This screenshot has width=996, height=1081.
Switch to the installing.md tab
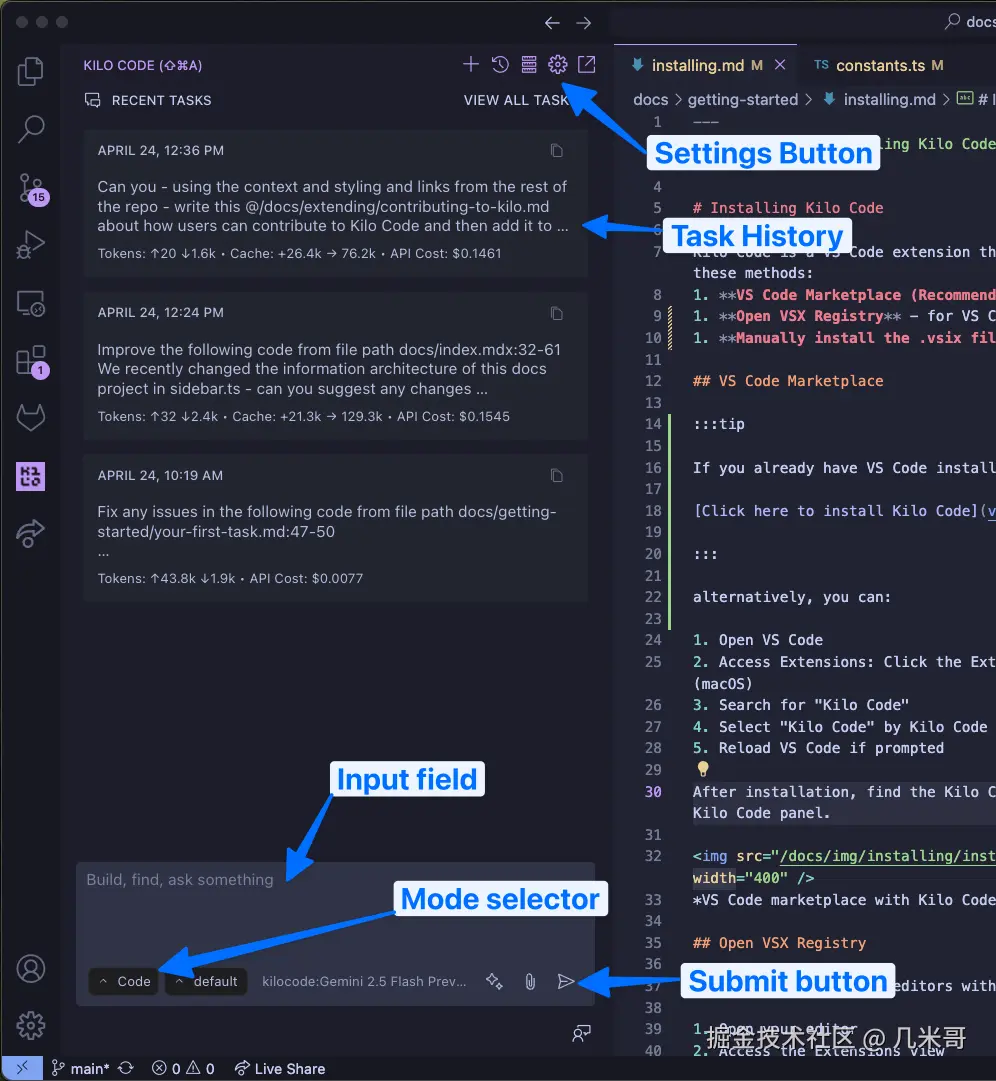(697, 65)
